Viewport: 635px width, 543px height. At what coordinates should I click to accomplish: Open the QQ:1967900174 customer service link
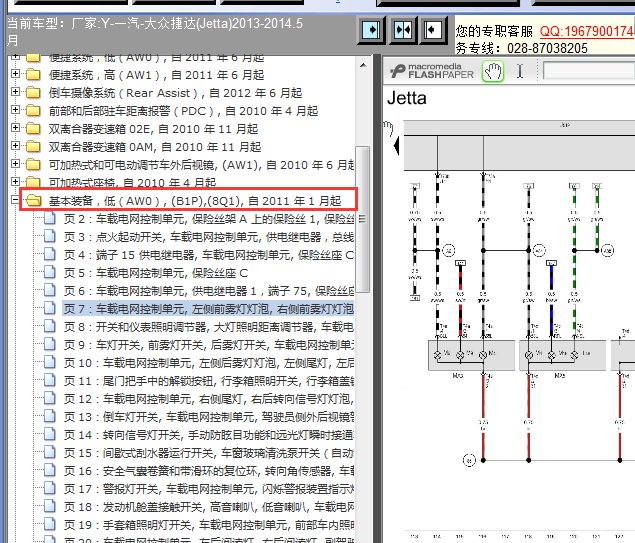click(x=587, y=31)
